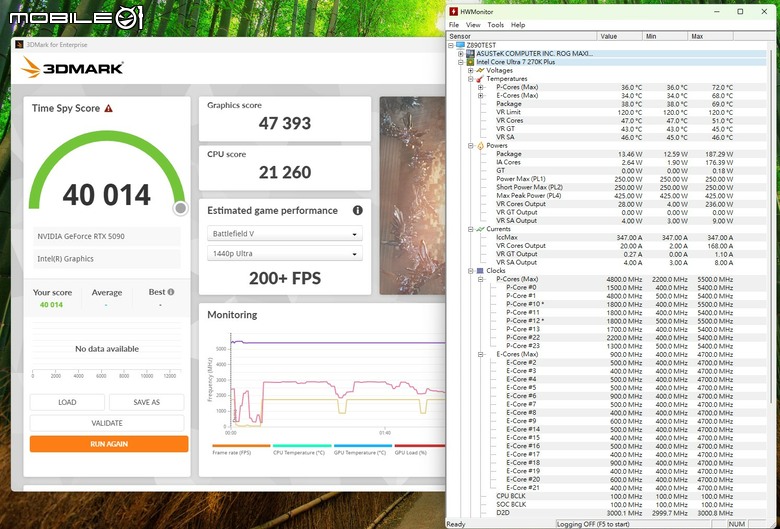Collapse the P-Cores (Max) clocks node
780x529 pixels.
481,279
